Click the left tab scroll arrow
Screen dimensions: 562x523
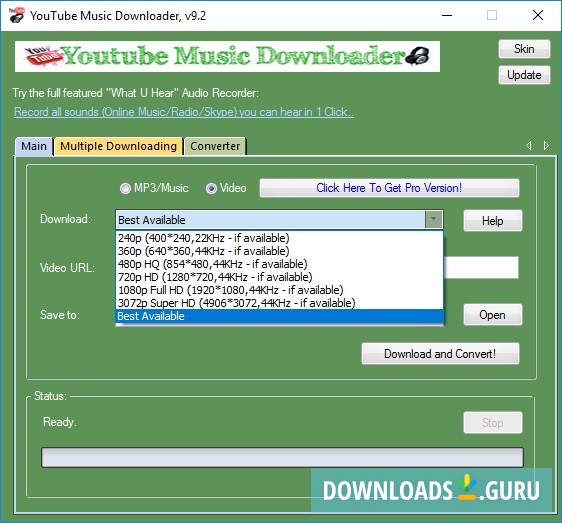point(529,146)
